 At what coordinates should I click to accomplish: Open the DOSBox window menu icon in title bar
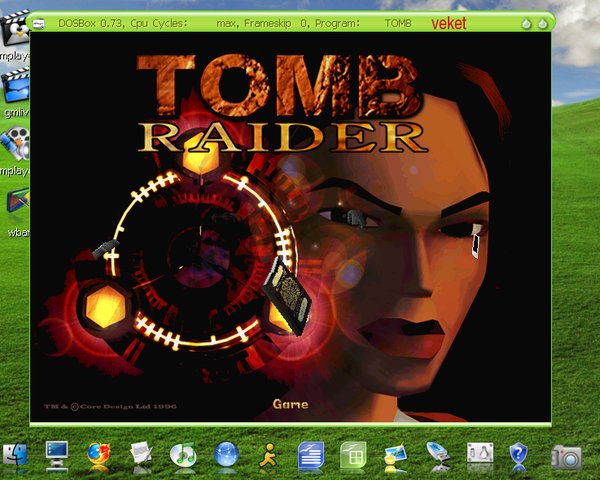39,24
